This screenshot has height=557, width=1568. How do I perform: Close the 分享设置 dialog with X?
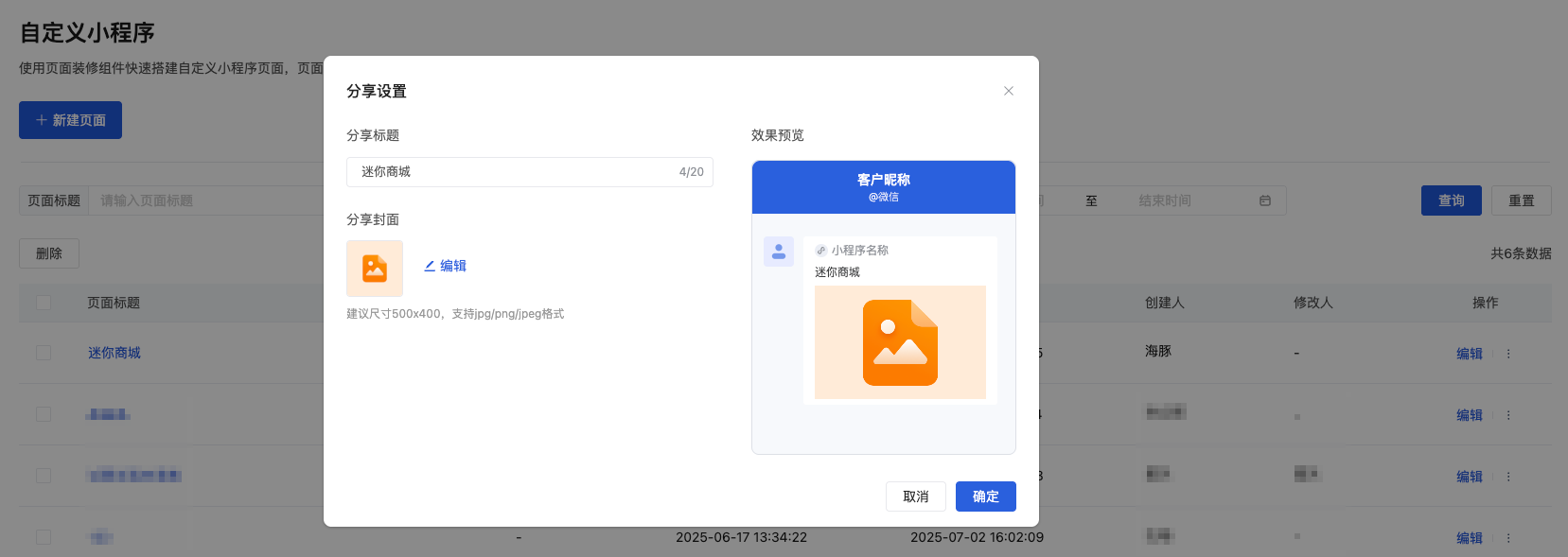point(1009,91)
